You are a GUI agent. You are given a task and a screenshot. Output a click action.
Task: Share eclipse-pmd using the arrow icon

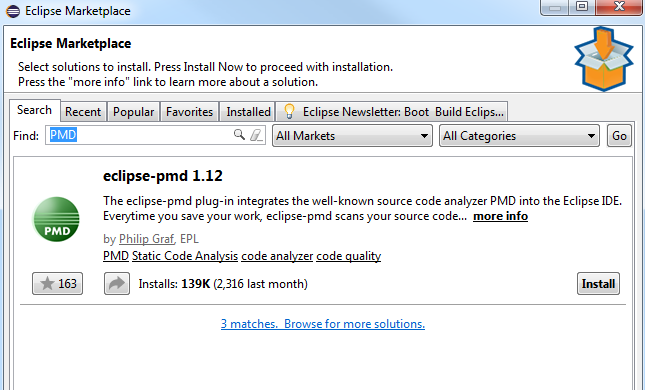(117, 283)
